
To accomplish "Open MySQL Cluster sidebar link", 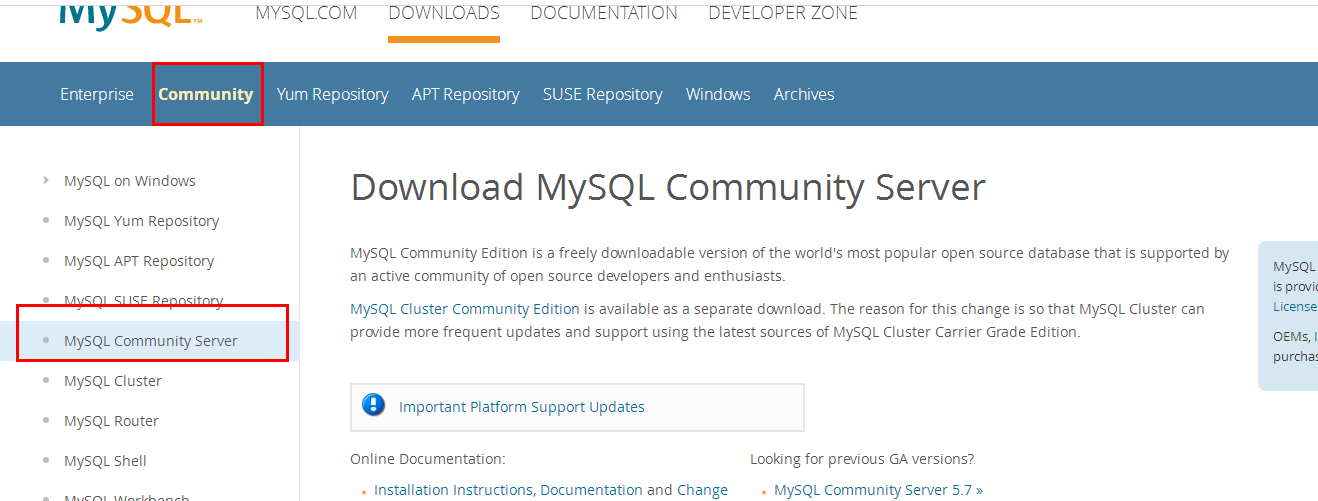I will point(113,381).
